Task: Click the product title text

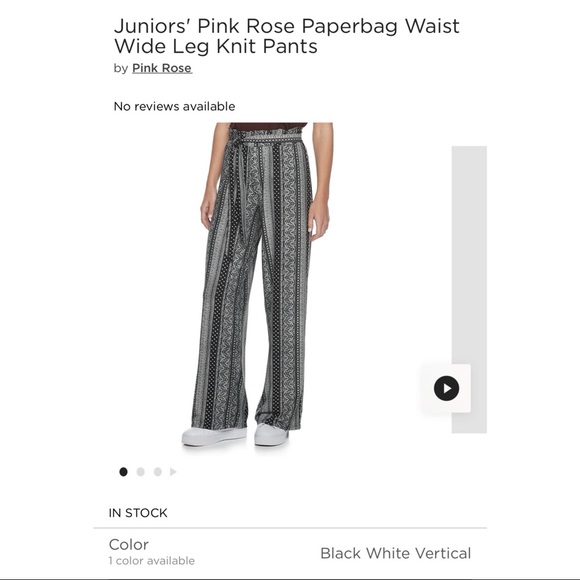Action: tap(287, 36)
